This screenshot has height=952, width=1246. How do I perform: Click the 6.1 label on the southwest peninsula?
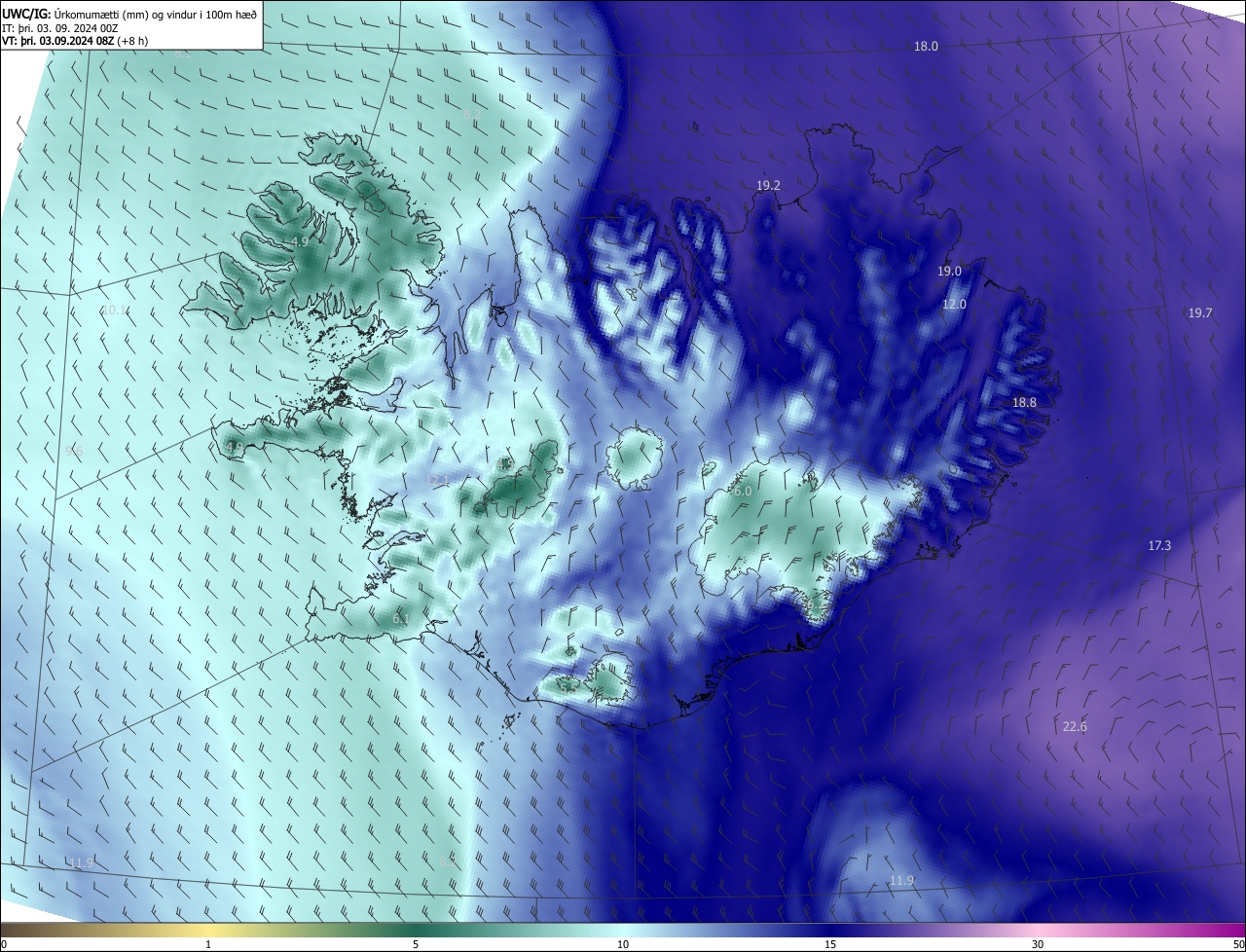[401, 619]
